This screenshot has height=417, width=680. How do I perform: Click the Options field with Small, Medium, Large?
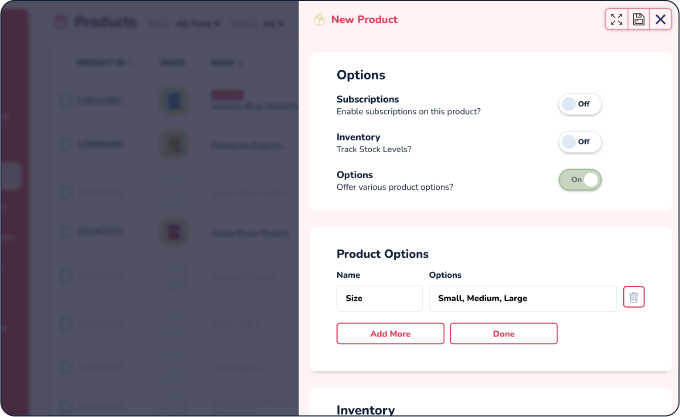pos(523,298)
